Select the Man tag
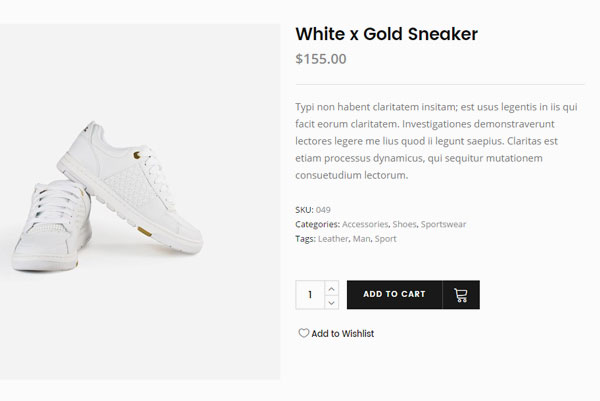The image size is (600, 401). tap(361, 239)
